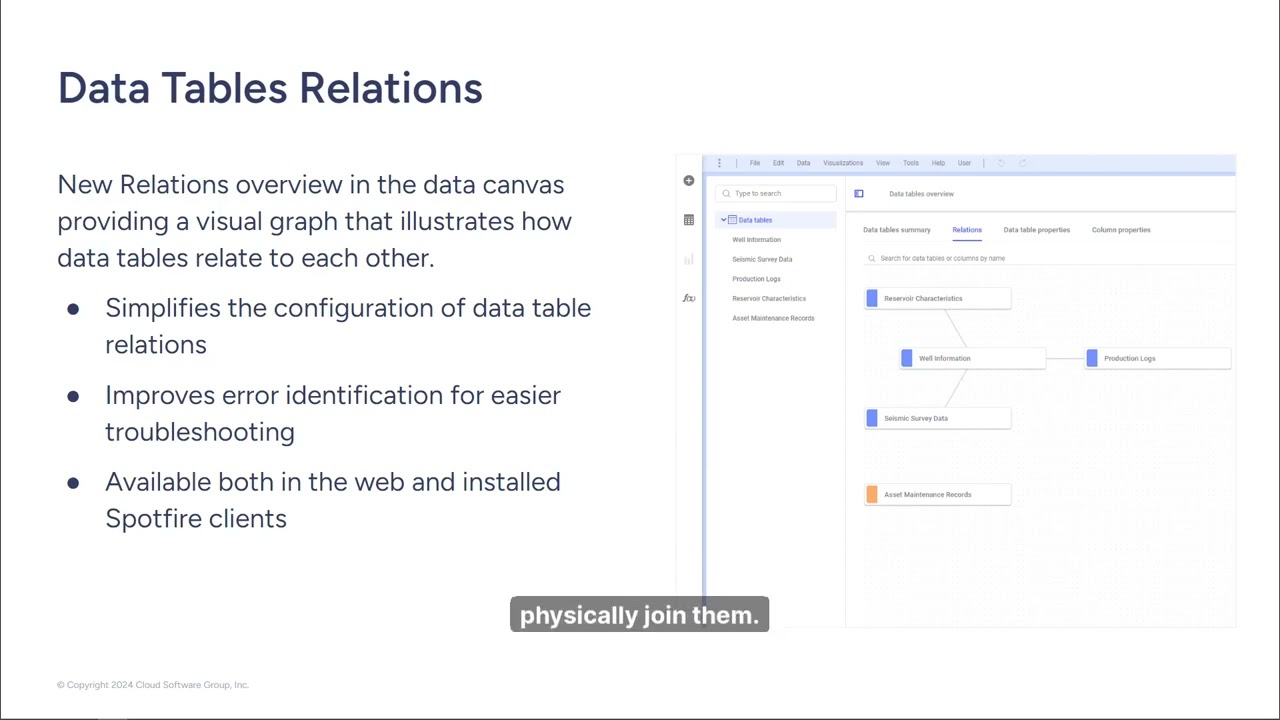Click the Type to search input field
The height and width of the screenshot is (720, 1280).
click(x=775, y=193)
